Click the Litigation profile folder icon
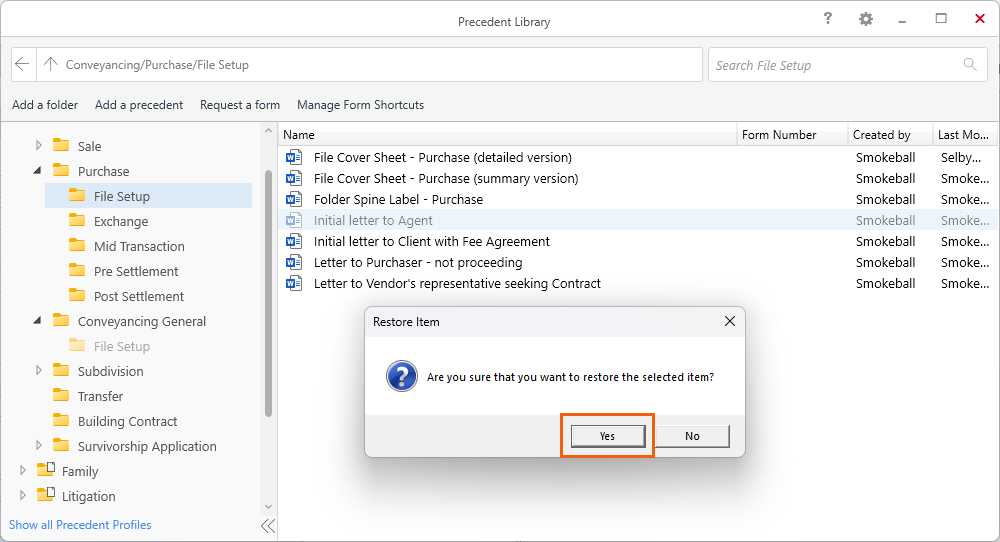The height and width of the screenshot is (542, 1000). [x=45, y=496]
